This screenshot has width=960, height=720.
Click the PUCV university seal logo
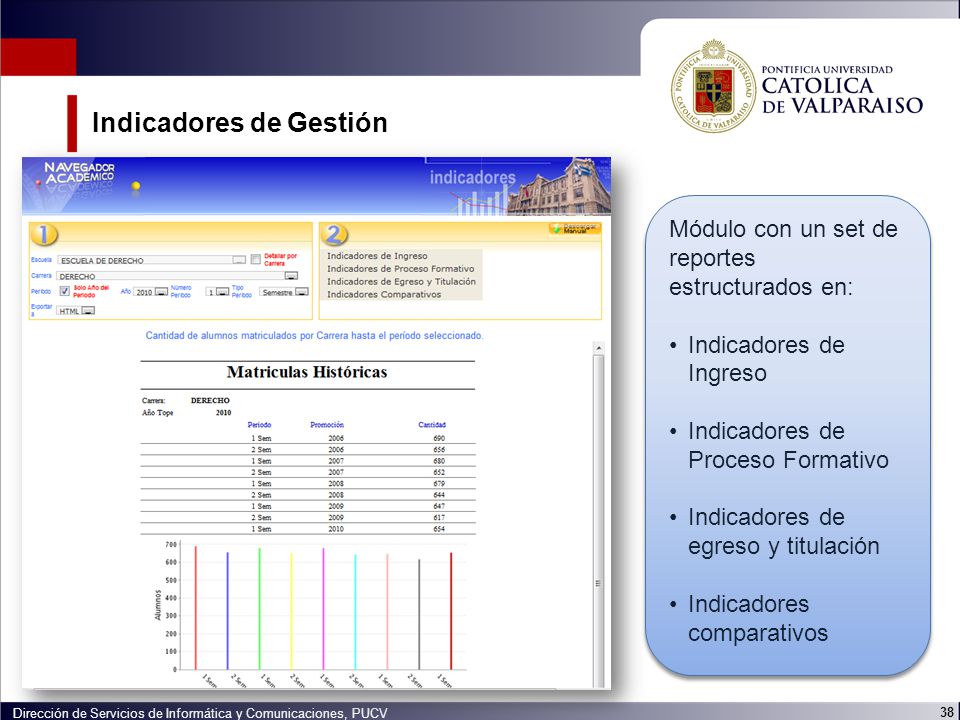click(x=713, y=86)
